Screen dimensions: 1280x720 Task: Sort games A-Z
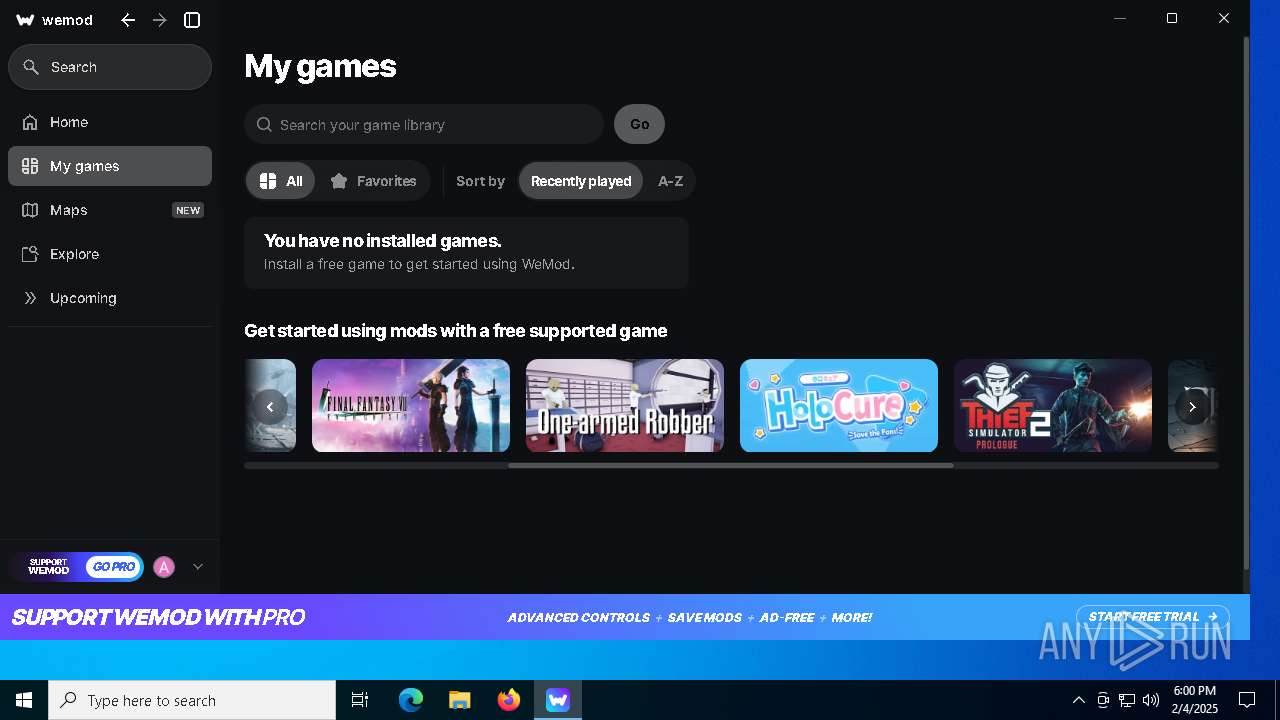pyautogui.click(x=670, y=181)
